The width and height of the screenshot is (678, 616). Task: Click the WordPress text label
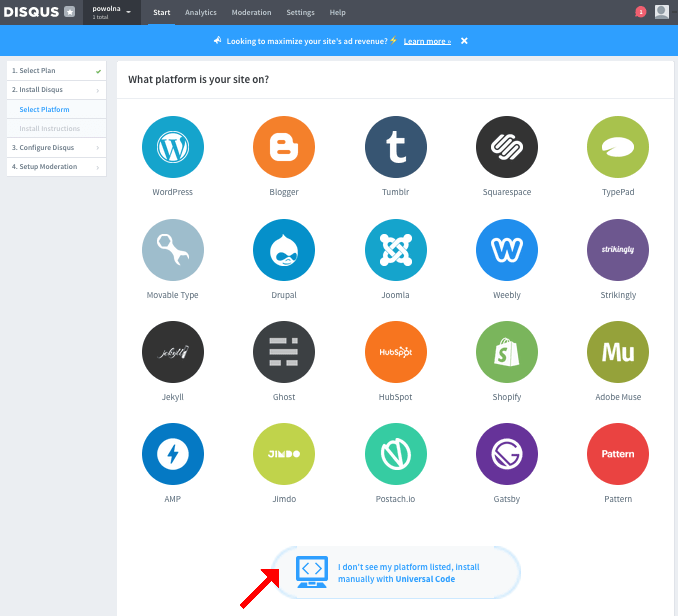pos(173,192)
